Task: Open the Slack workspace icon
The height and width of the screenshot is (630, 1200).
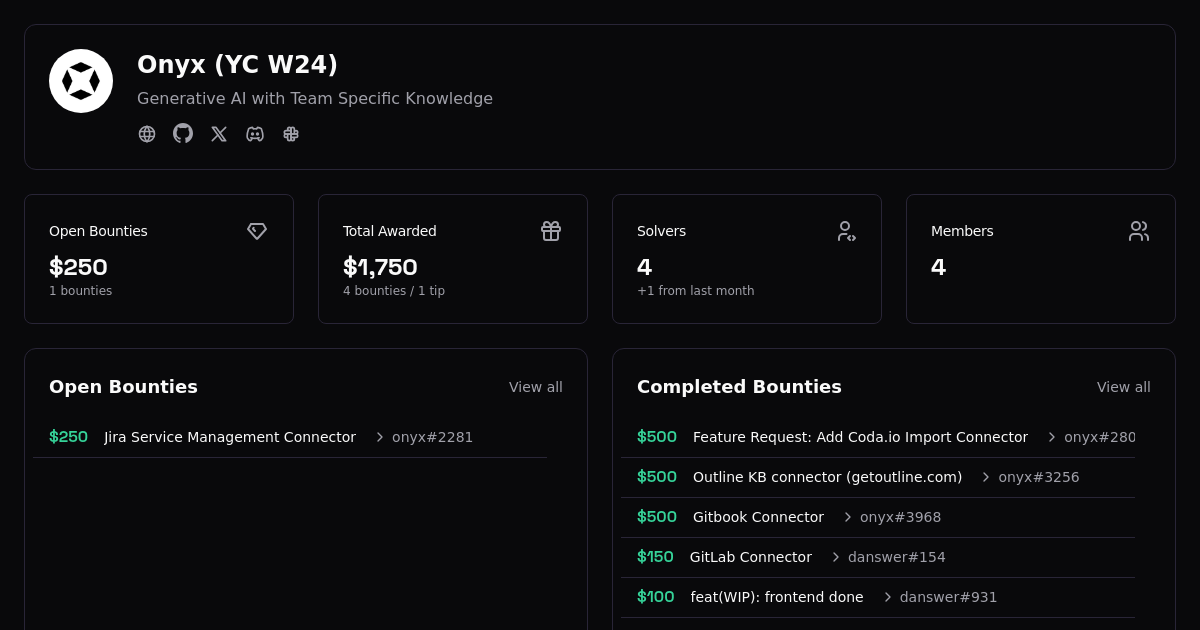Action: pos(291,134)
